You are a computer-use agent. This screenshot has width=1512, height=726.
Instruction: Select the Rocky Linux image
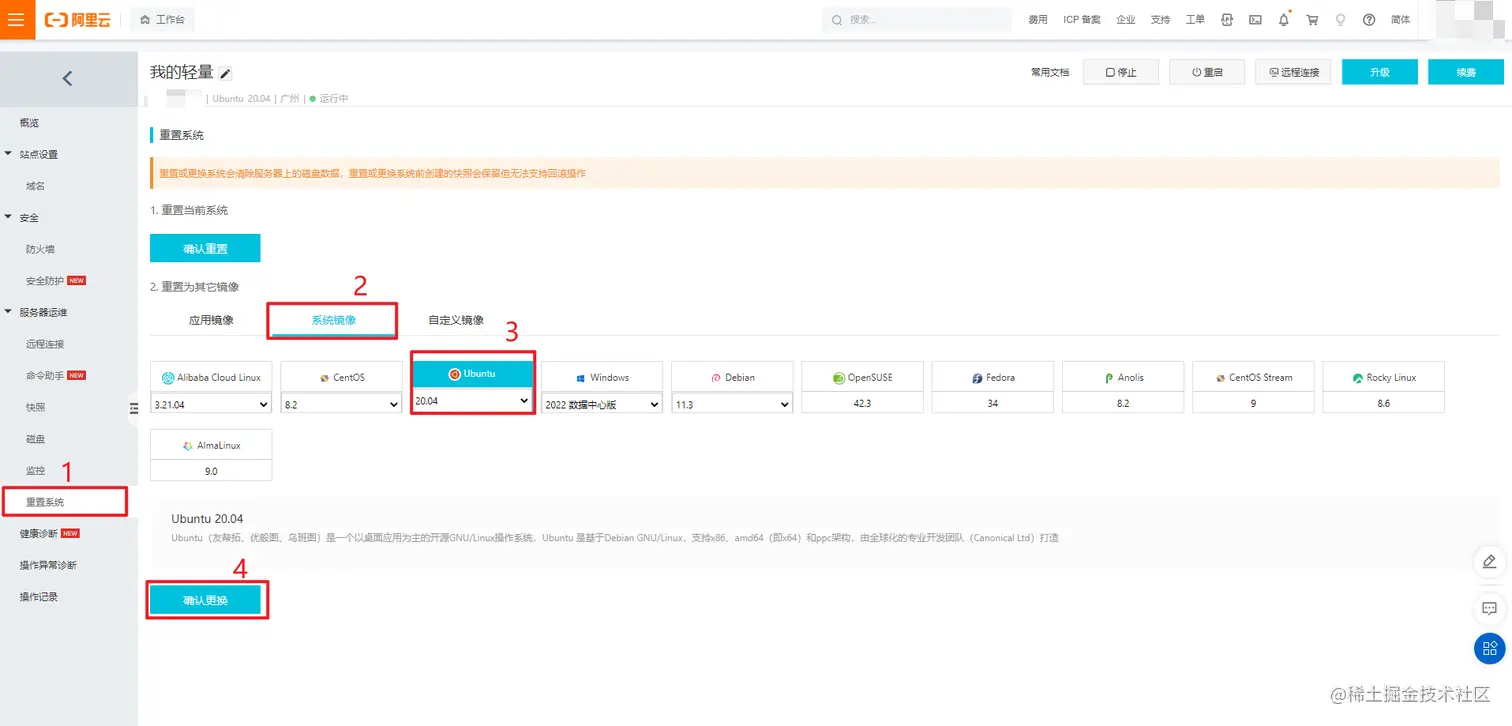pyautogui.click(x=1383, y=377)
